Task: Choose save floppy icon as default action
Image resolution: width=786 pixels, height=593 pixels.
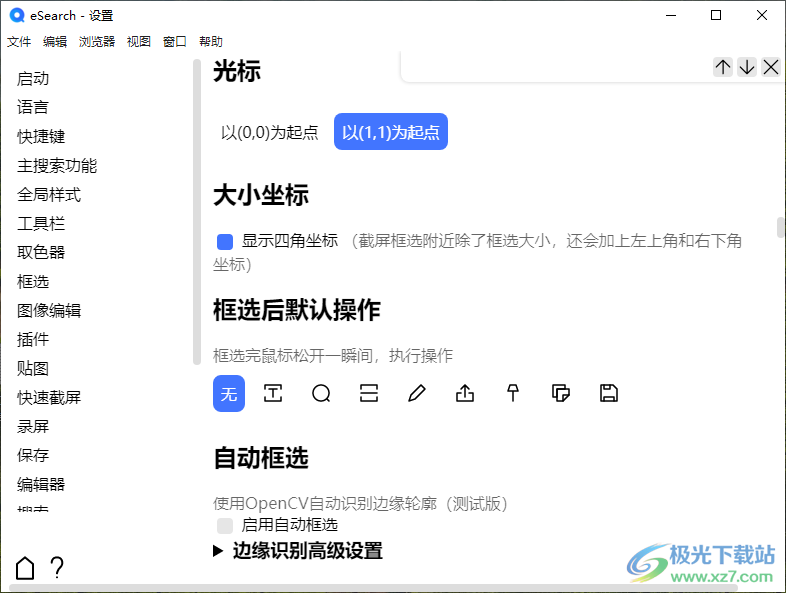Action: pyautogui.click(x=609, y=393)
